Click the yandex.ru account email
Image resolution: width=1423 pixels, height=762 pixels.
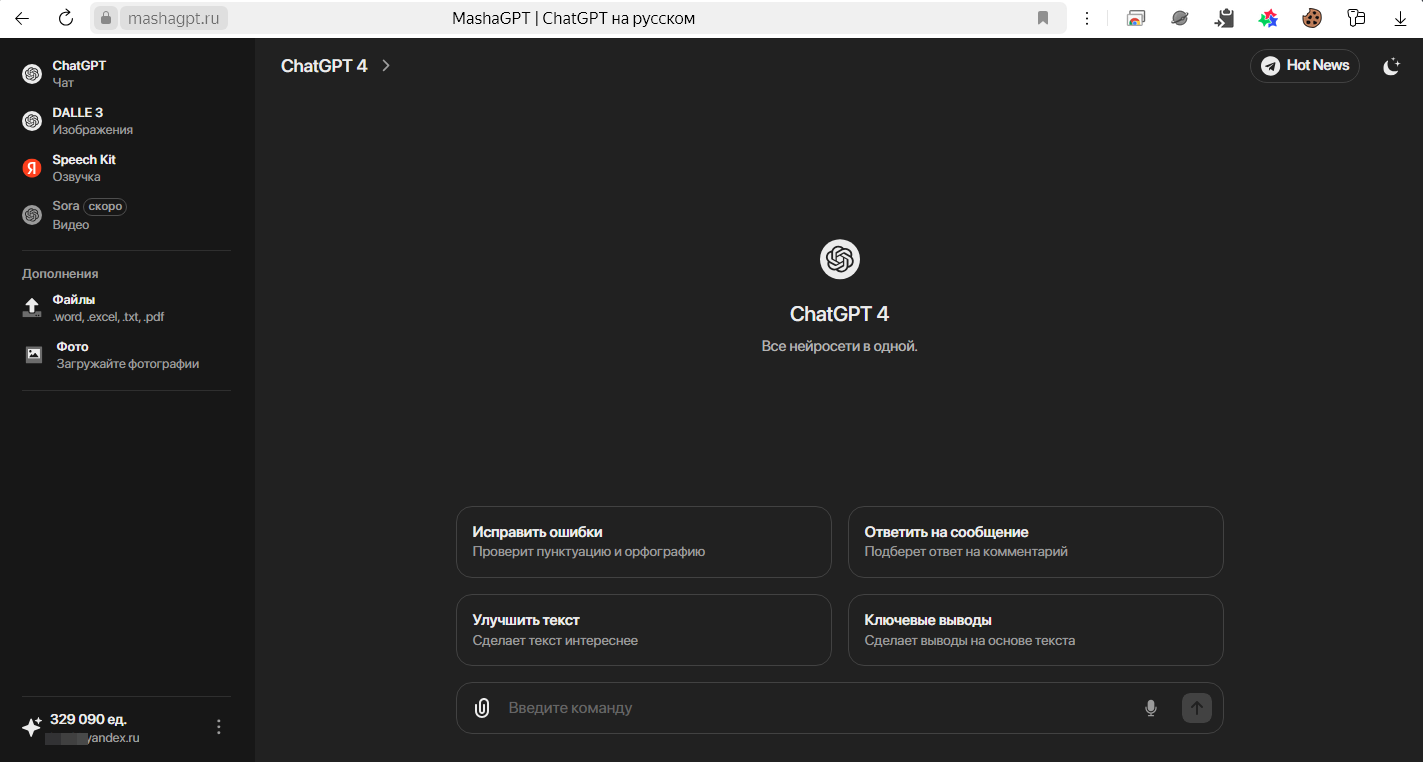(94, 738)
